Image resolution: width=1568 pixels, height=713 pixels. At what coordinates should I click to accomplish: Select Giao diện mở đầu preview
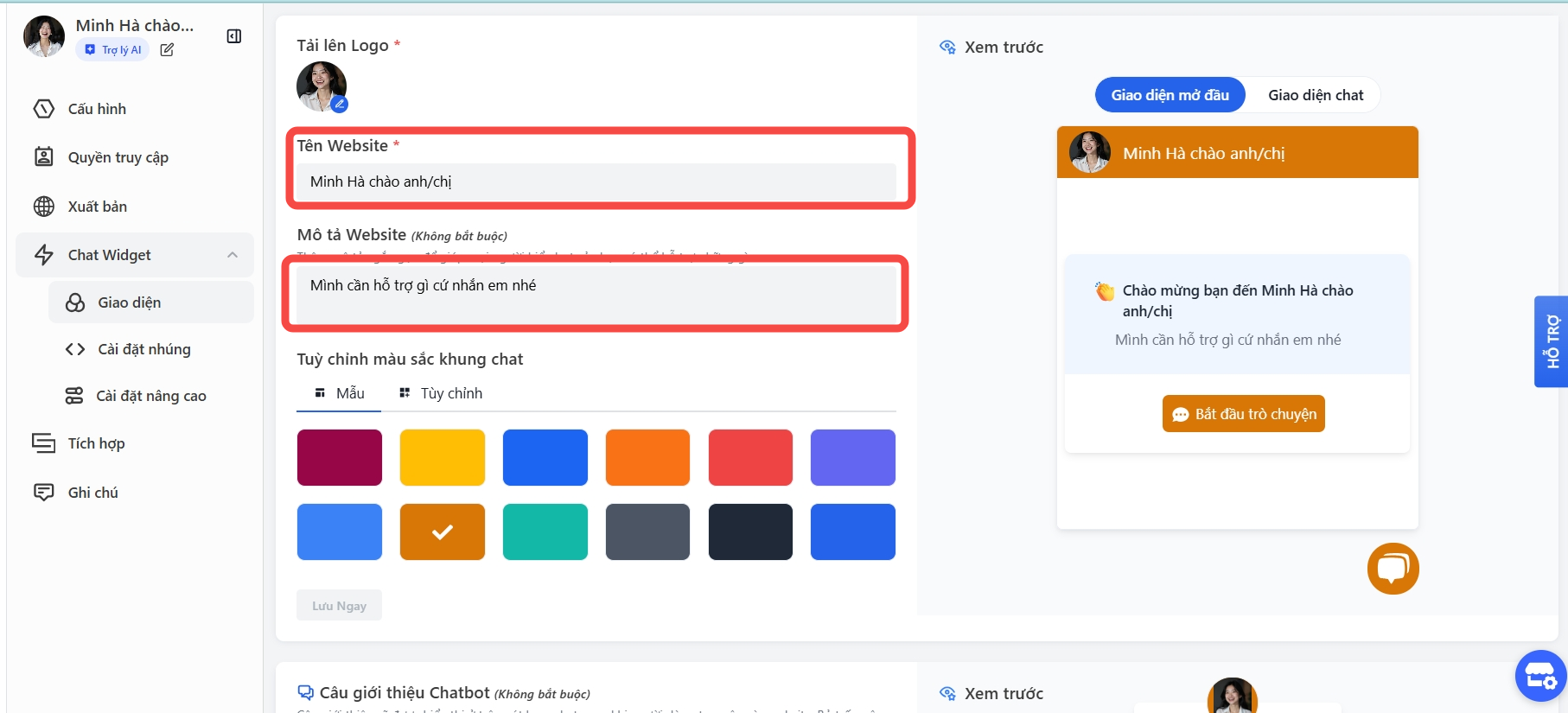coord(1170,95)
